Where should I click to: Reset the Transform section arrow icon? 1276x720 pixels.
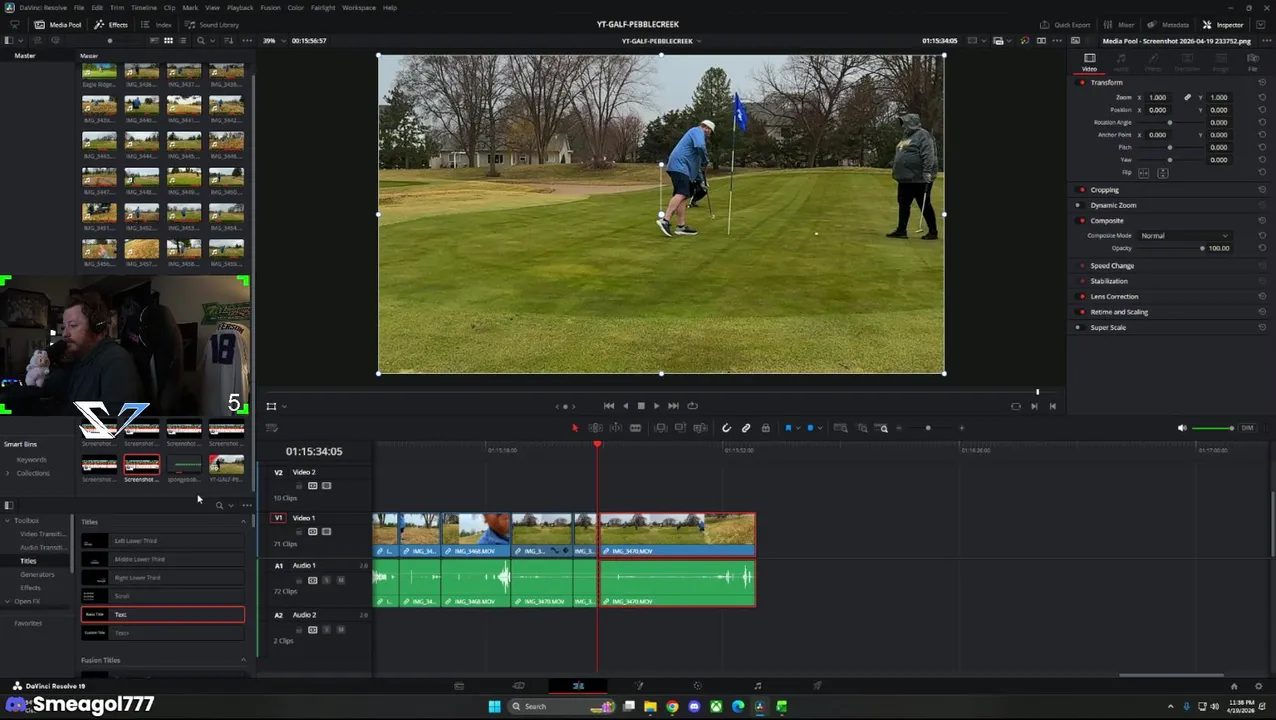point(1262,82)
